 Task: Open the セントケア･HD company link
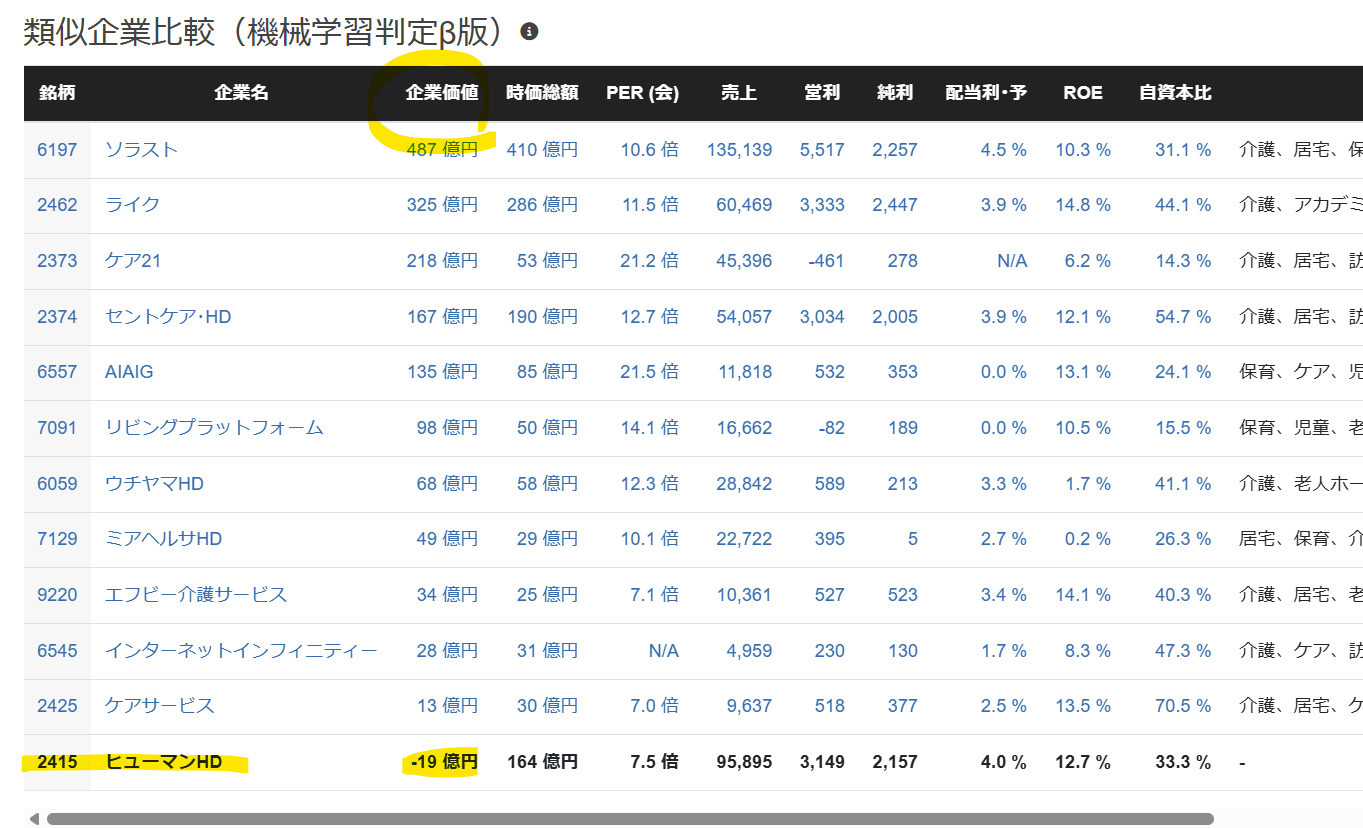168,317
